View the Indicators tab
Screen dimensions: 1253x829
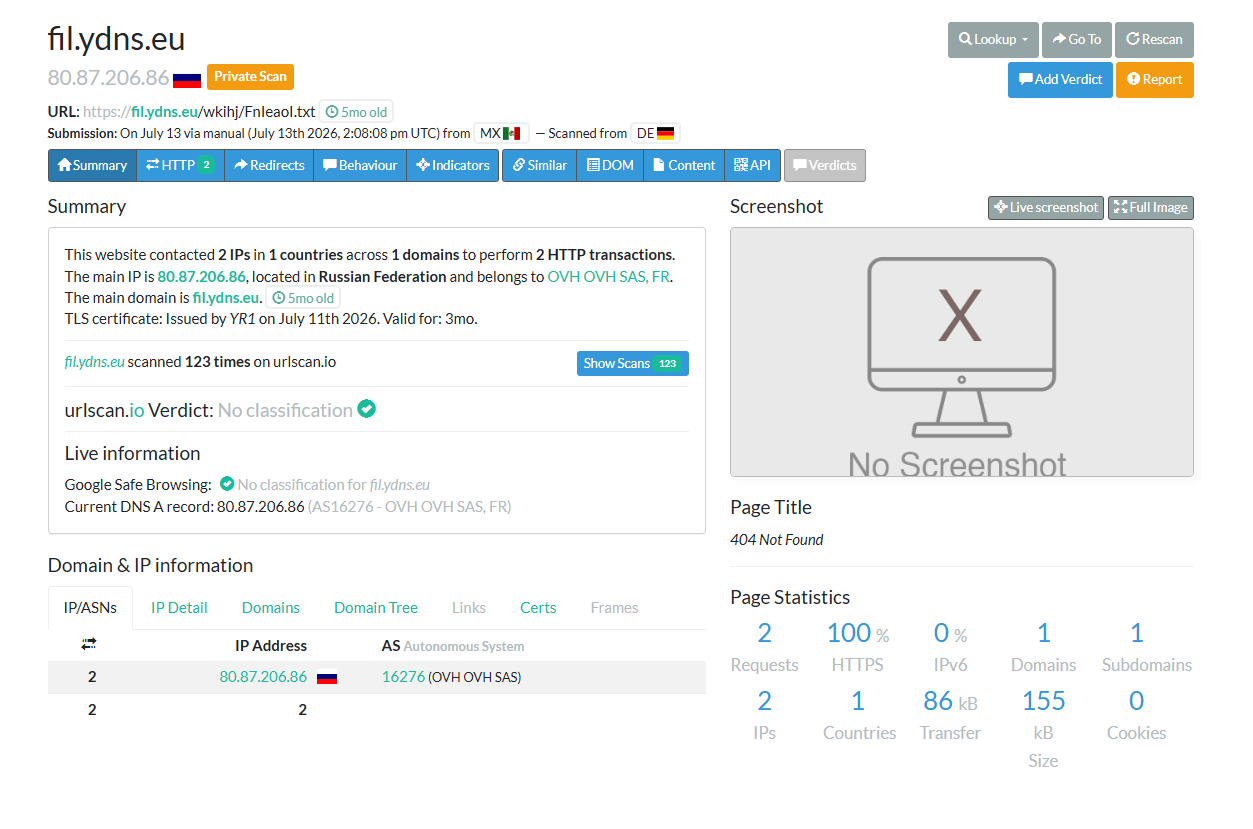(453, 165)
